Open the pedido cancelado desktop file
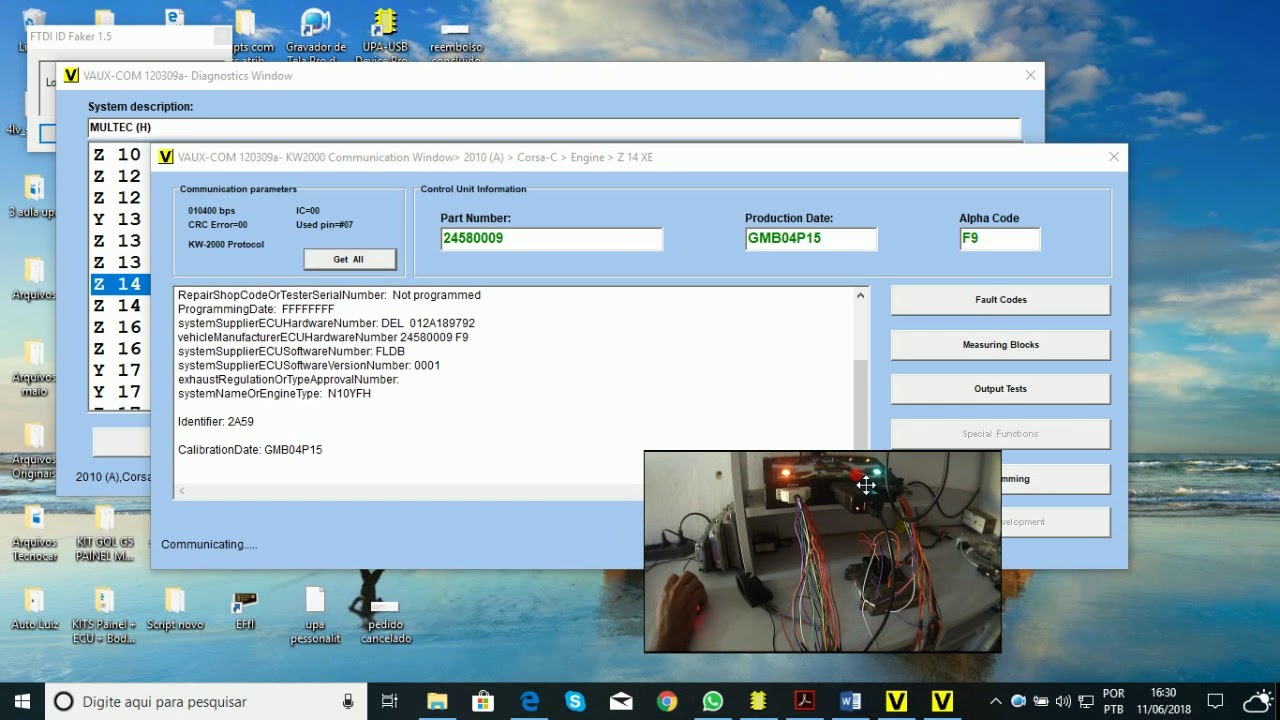 [x=386, y=620]
